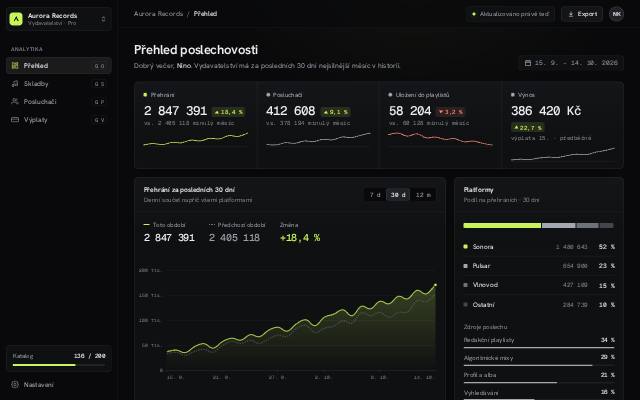Viewport: 640px width, 400px height.
Task: Click the last data point on the plays chart
Action: pos(436,285)
